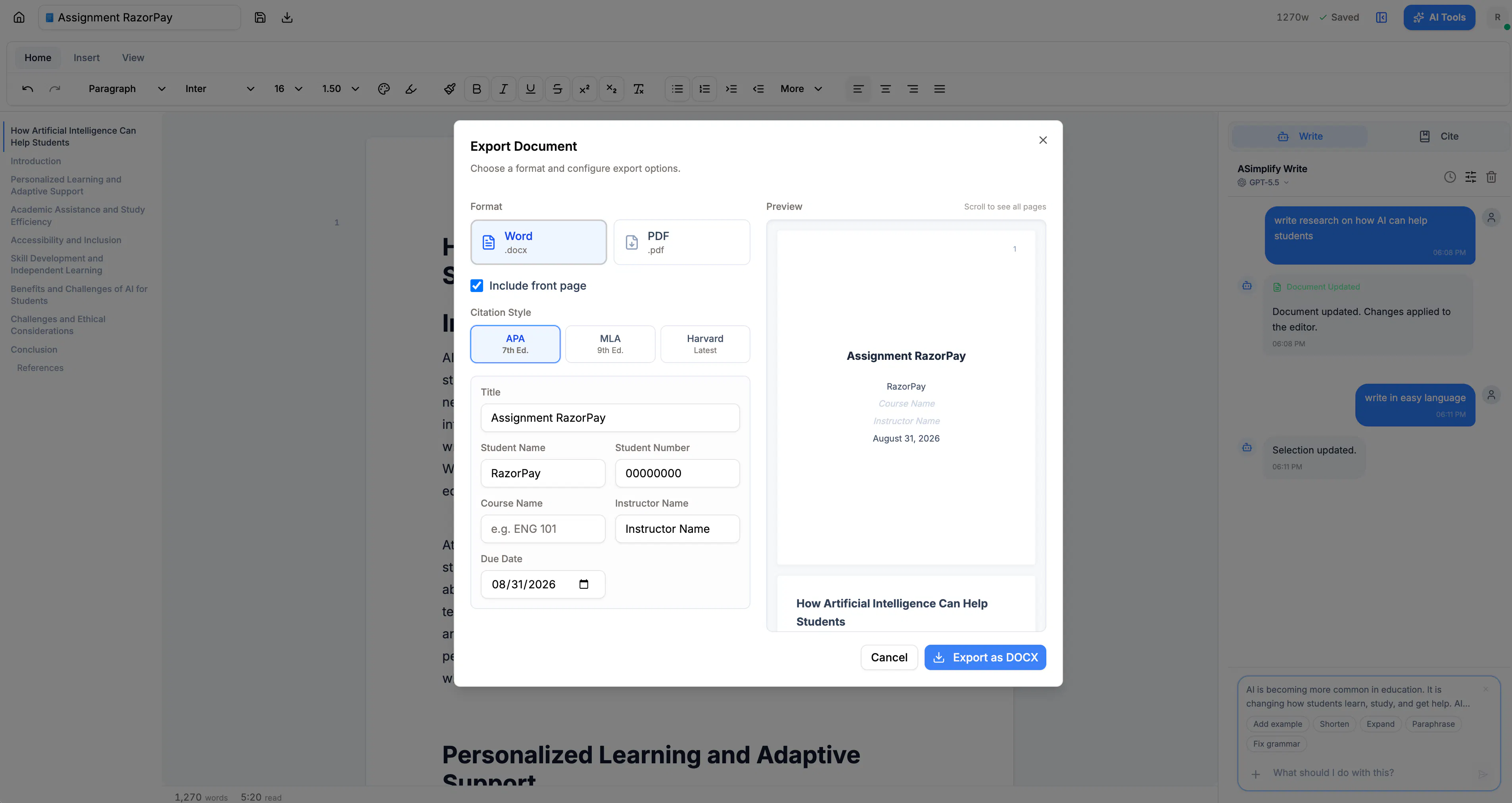
Task: Open font size 16 dropdown
Action: point(288,88)
